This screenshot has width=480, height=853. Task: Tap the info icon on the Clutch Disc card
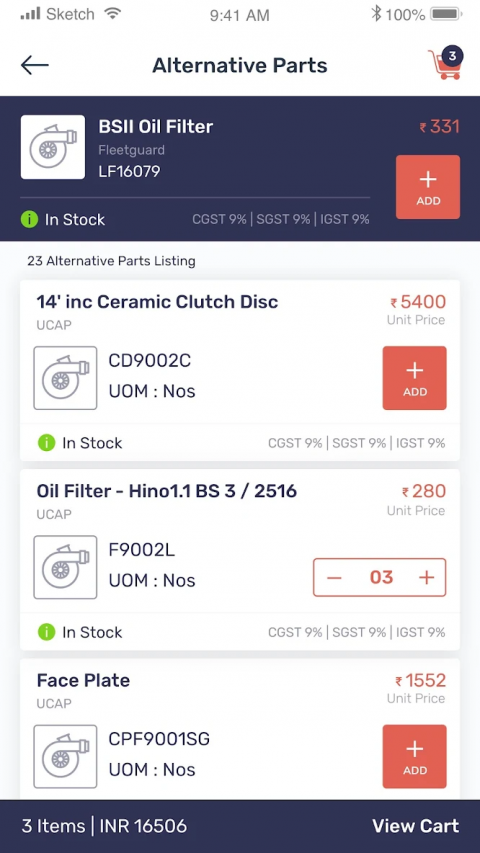pyautogui.click(x=47, y=443)
